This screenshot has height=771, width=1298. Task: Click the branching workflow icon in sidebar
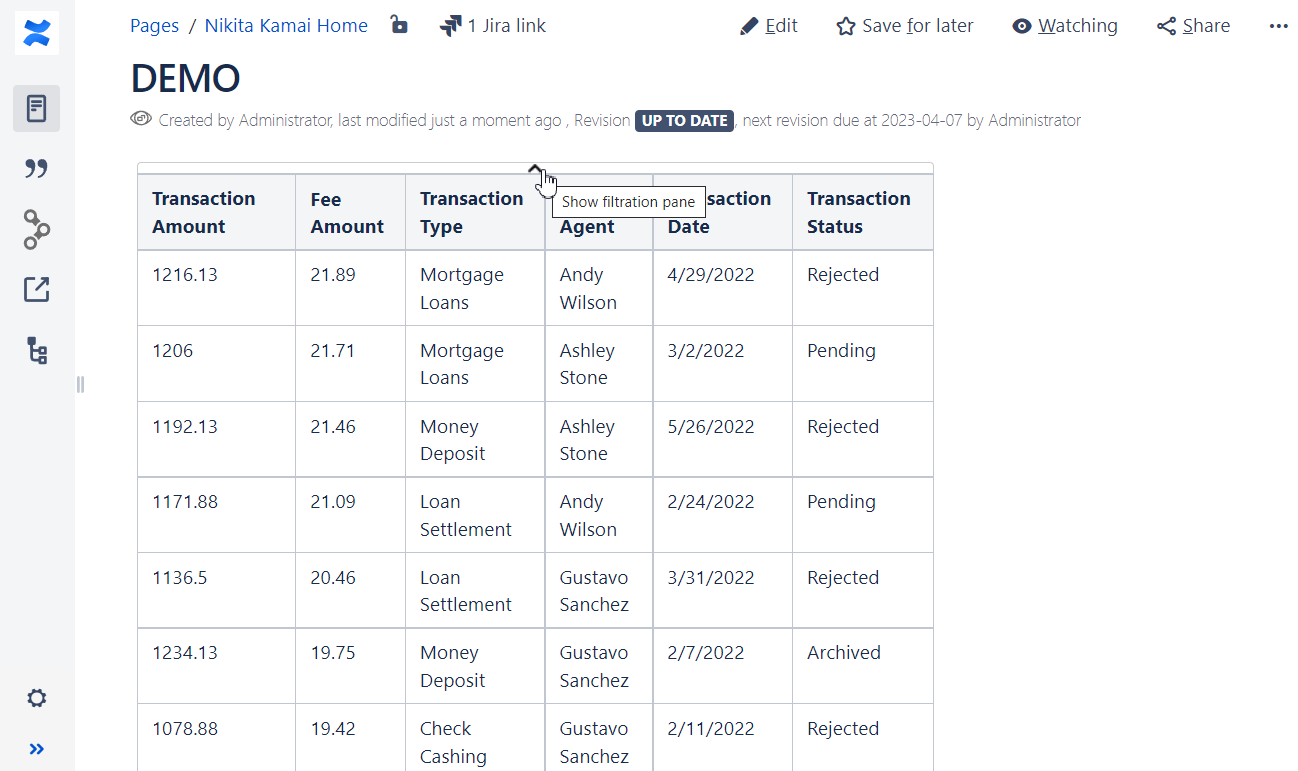click(x=37, y=230)
